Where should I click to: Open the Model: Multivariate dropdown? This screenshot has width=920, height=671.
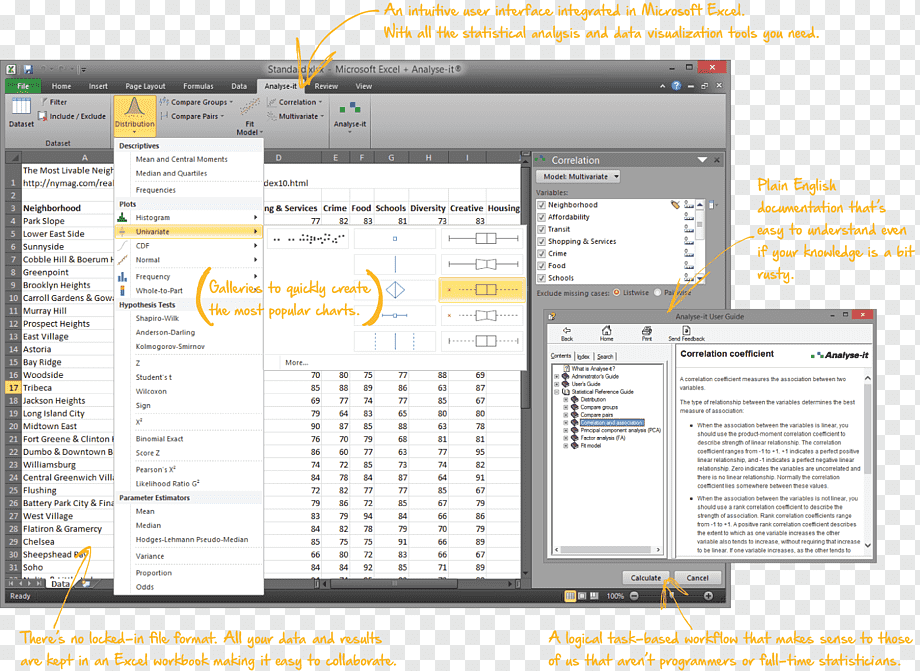(x=579, y=176)
